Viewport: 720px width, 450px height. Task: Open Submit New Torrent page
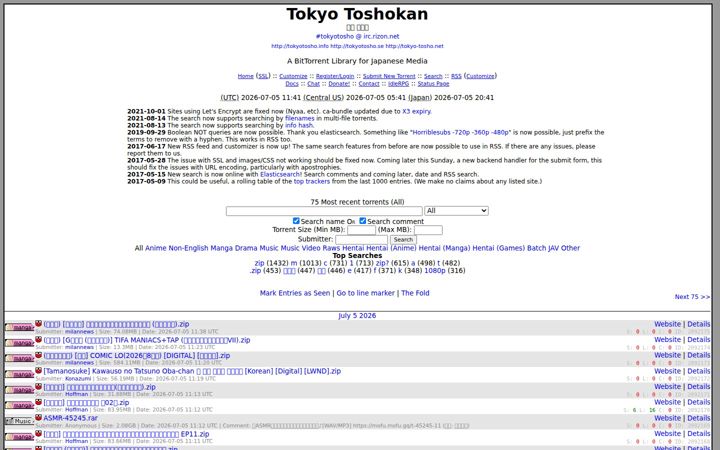[x=389, y=76]
